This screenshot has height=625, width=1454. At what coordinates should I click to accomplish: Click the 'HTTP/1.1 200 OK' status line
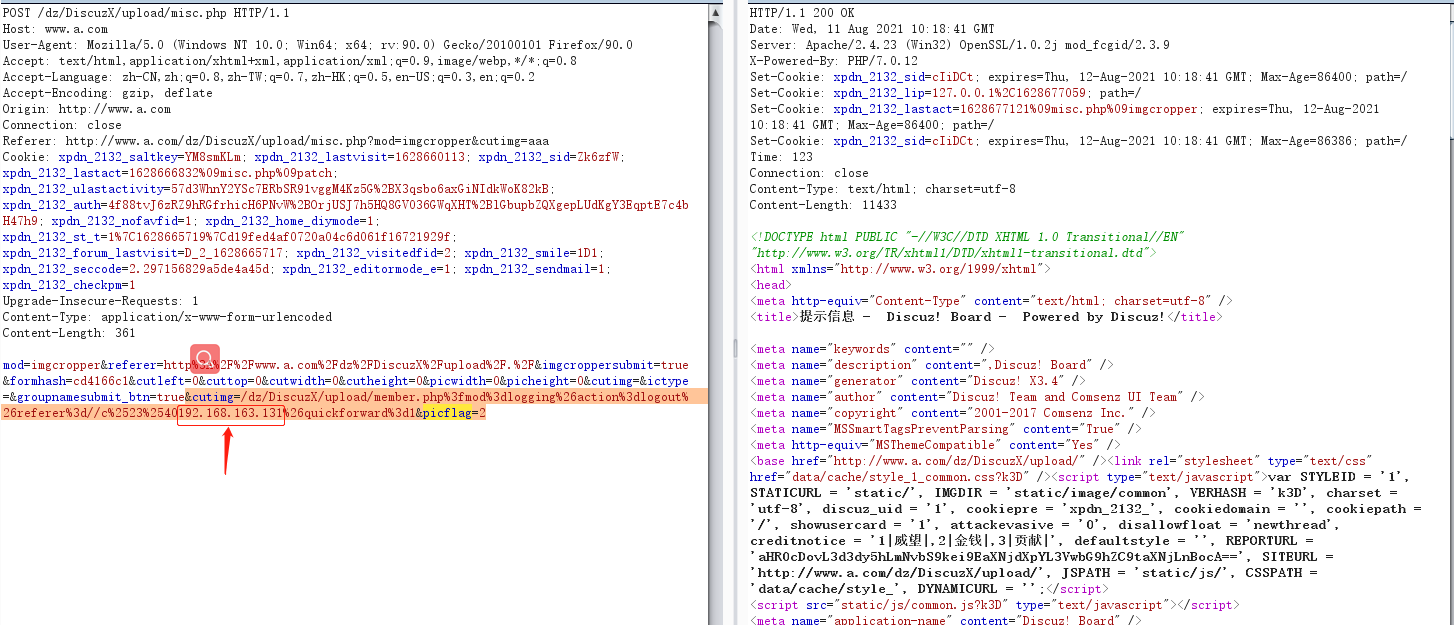point(802,13)
